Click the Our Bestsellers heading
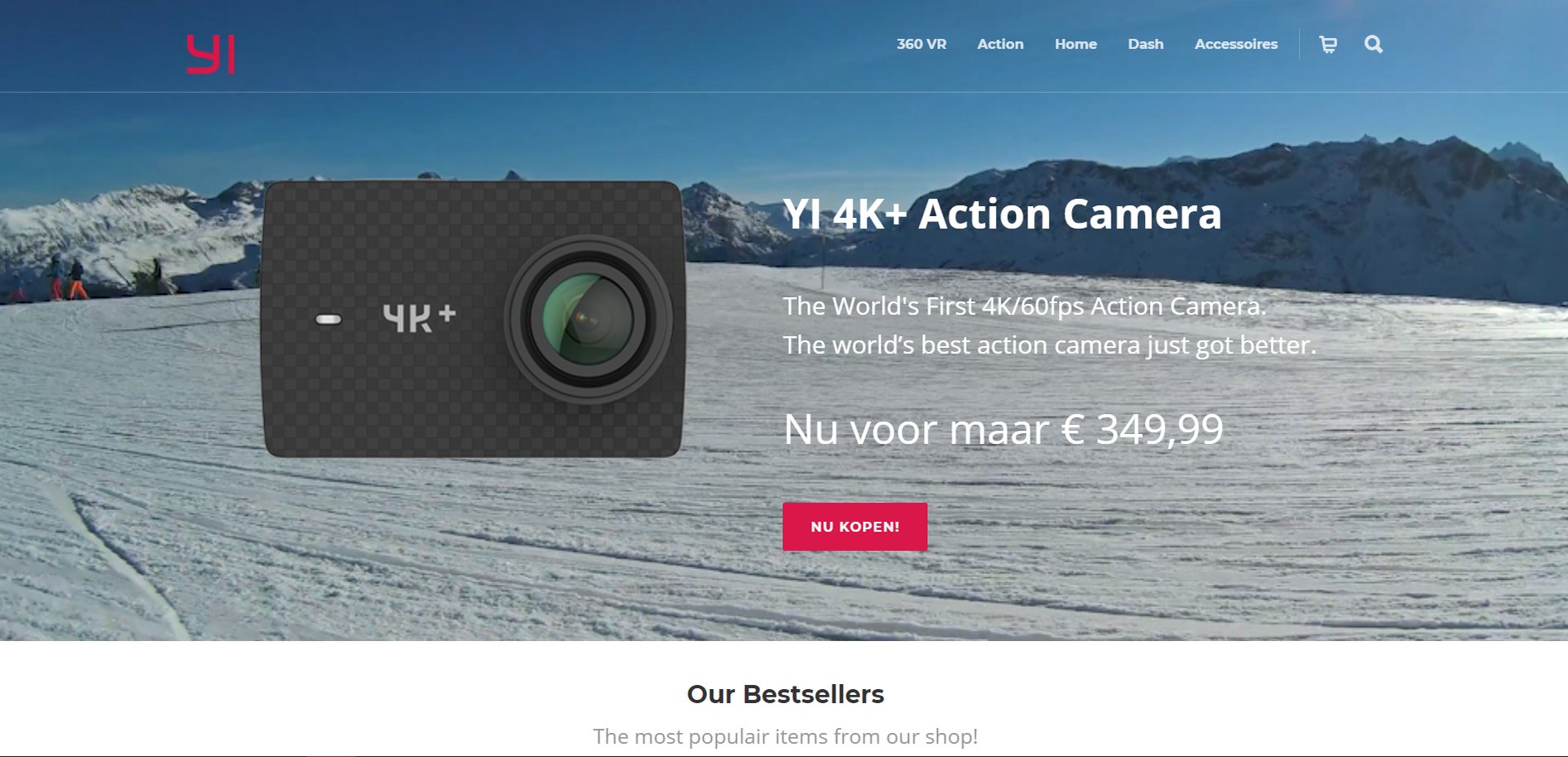This screenshot has height=757, width=1568. (785, 694)
